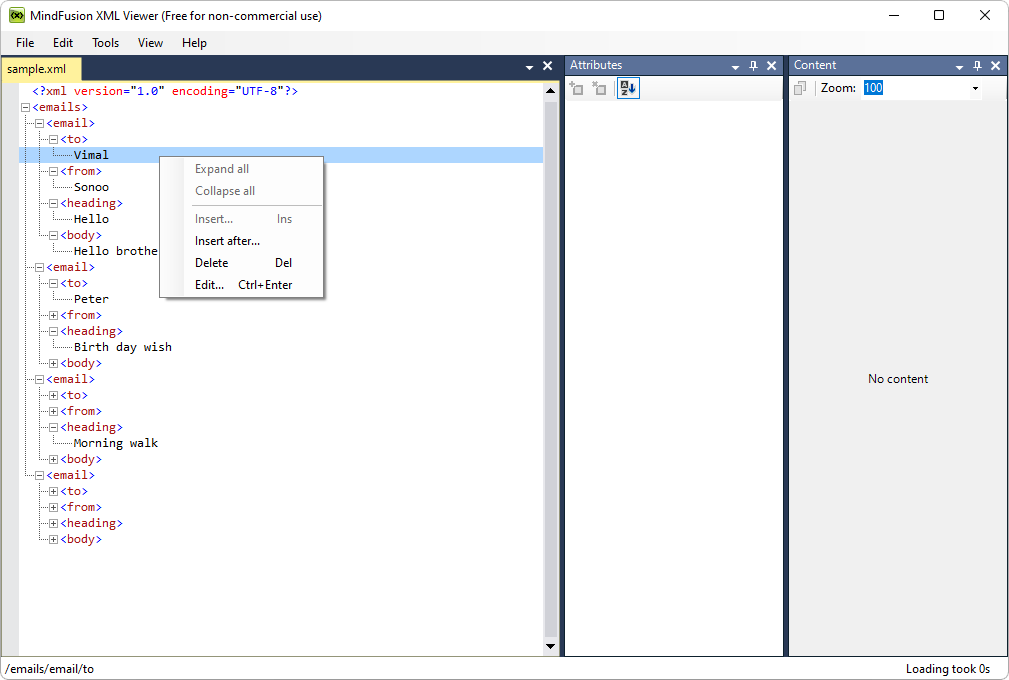Open the Attributes panel options arrow
This screenshot has width=1009, height=680.
point(735,66)
